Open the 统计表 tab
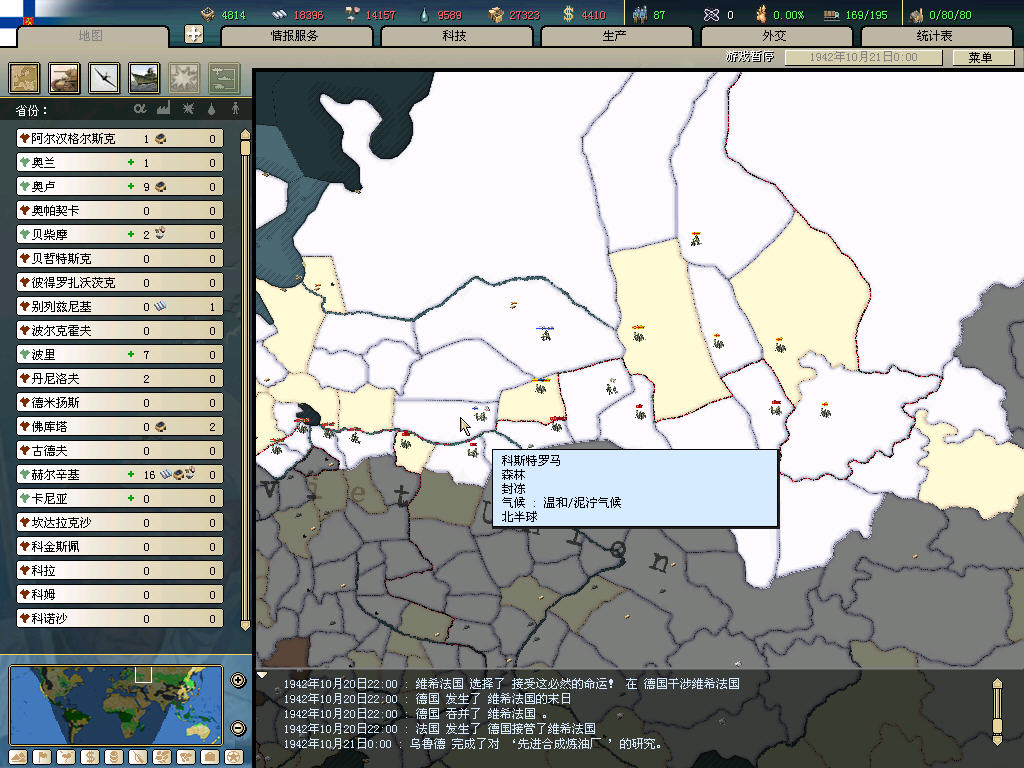This screenshot has width=1024, height=768. point(935,36)
